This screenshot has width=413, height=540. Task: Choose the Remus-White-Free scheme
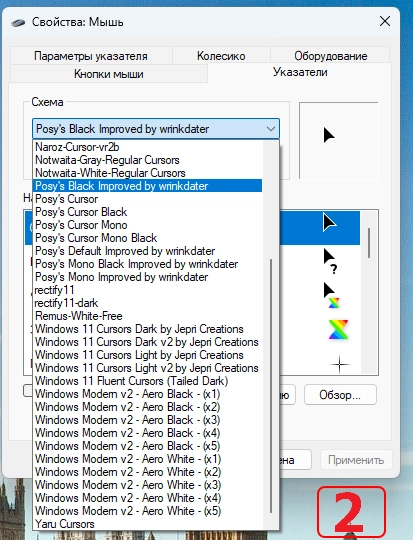click(147, 316)
